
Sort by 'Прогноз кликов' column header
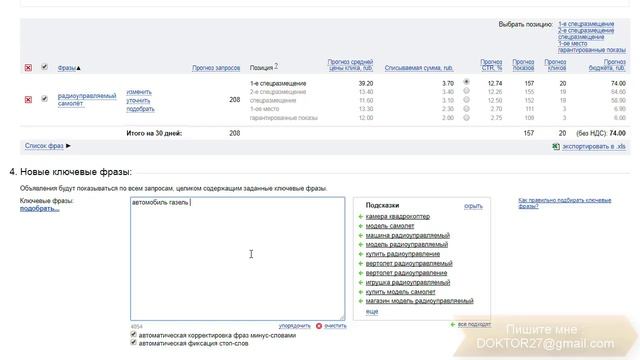(x=555, y=65)
